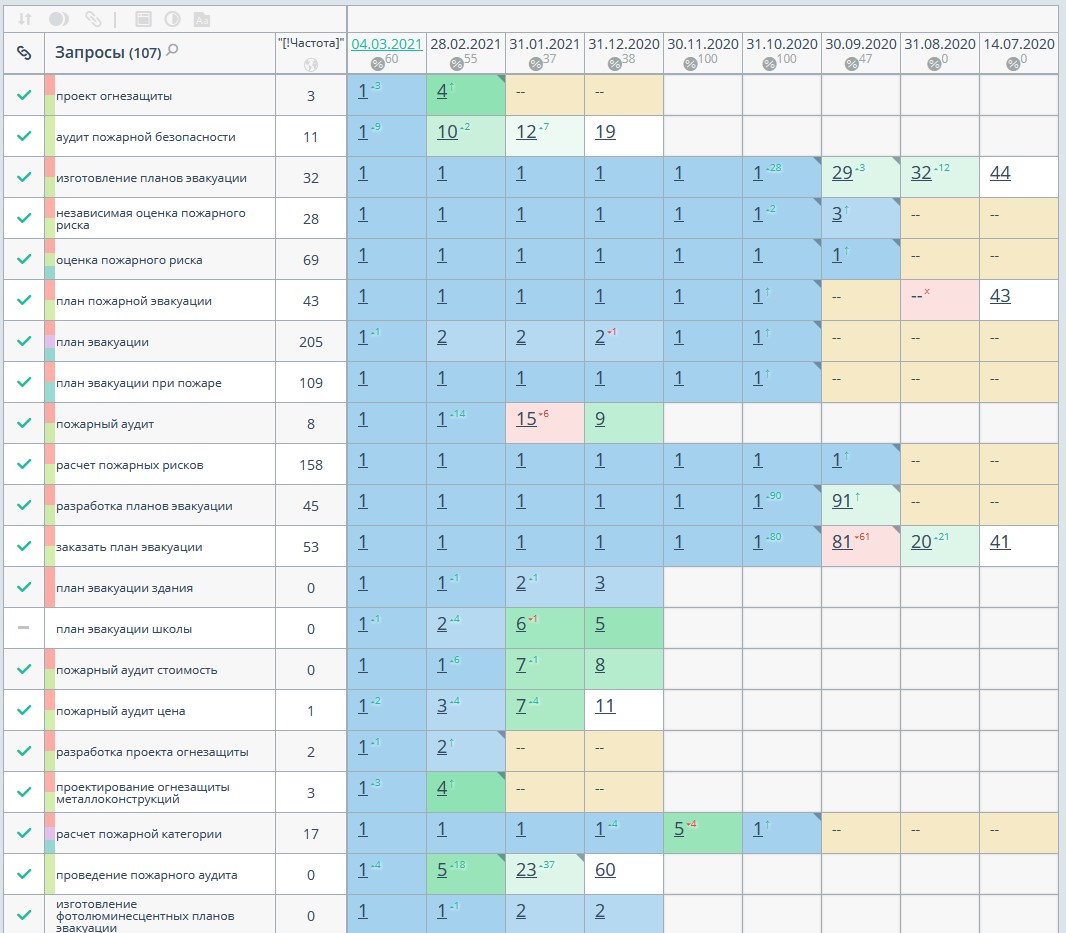Viewport: 1066px width, 933px height.
Task: Open search next to Запросы (107)
Action: [172, 51]
